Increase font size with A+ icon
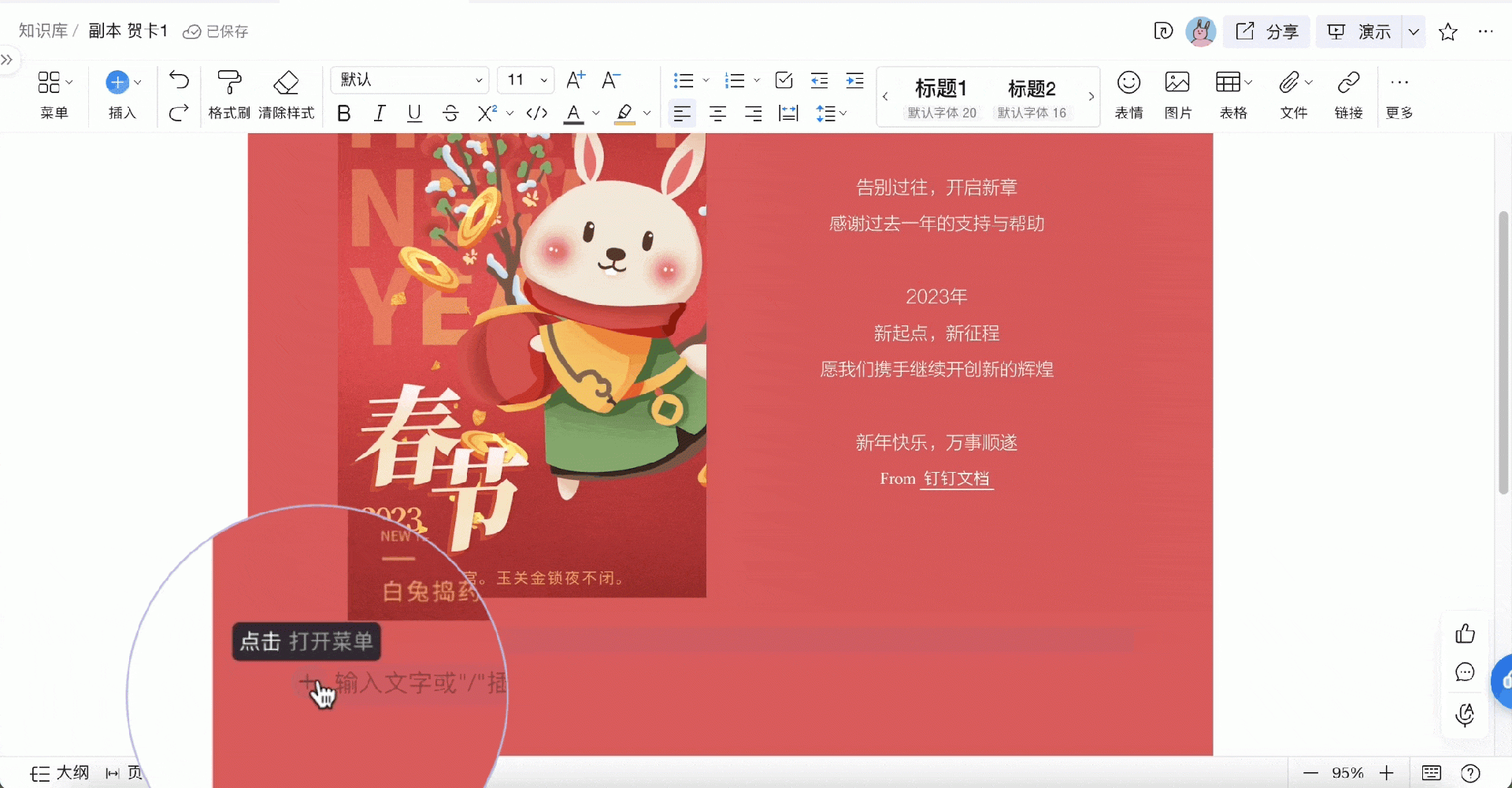 576,80
